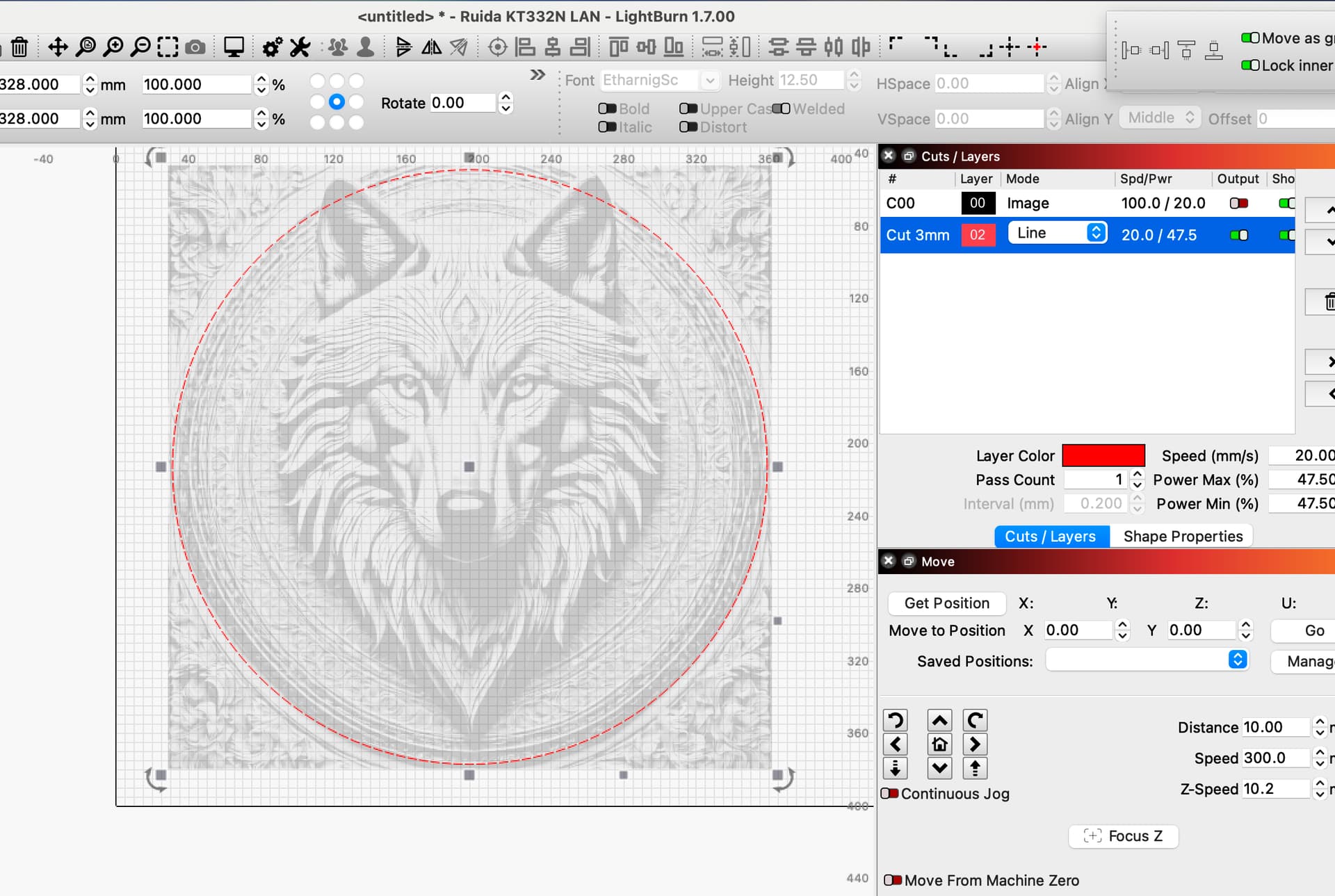The height and width of the screenshot is (896, 1335).
Task: Open the Preview monitor icon
Action: (234, 47)
